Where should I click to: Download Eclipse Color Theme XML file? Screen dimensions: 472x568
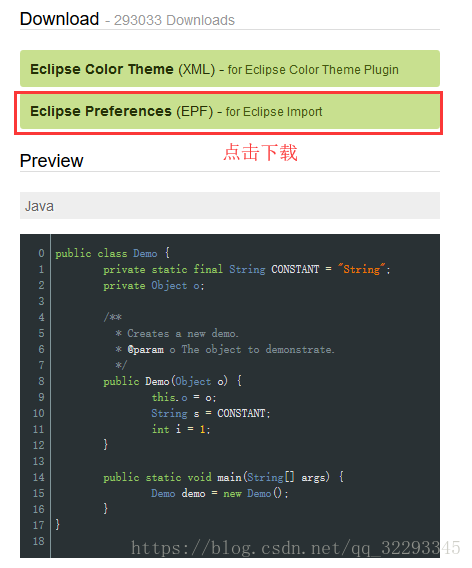tap(230, 69)
